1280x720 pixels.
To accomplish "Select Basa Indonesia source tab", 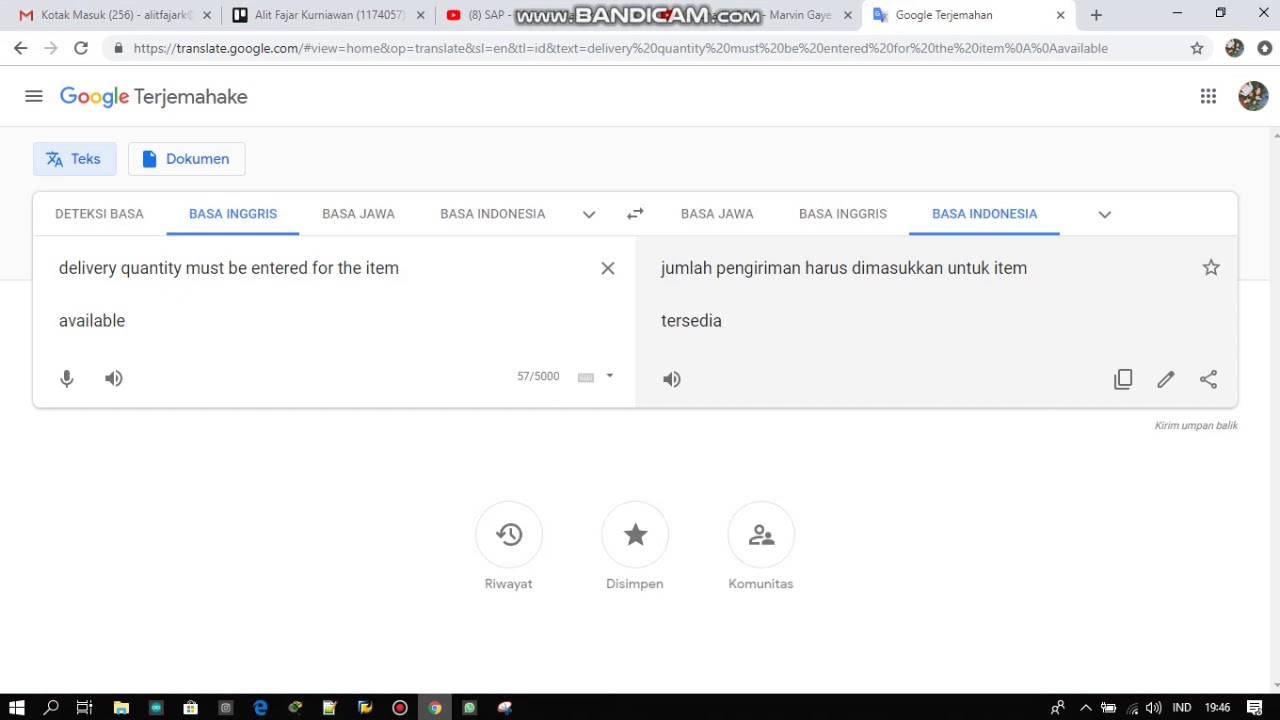I will 493,214.
